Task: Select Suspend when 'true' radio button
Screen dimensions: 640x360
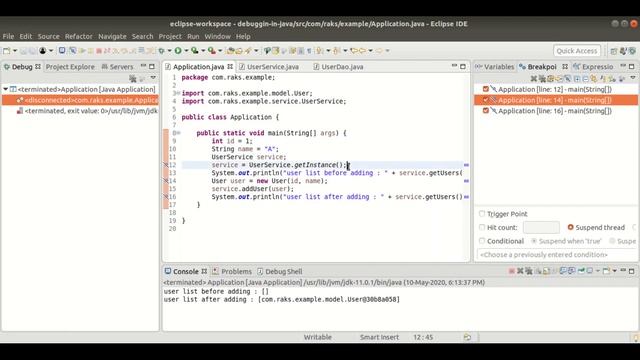Action: 534,241
